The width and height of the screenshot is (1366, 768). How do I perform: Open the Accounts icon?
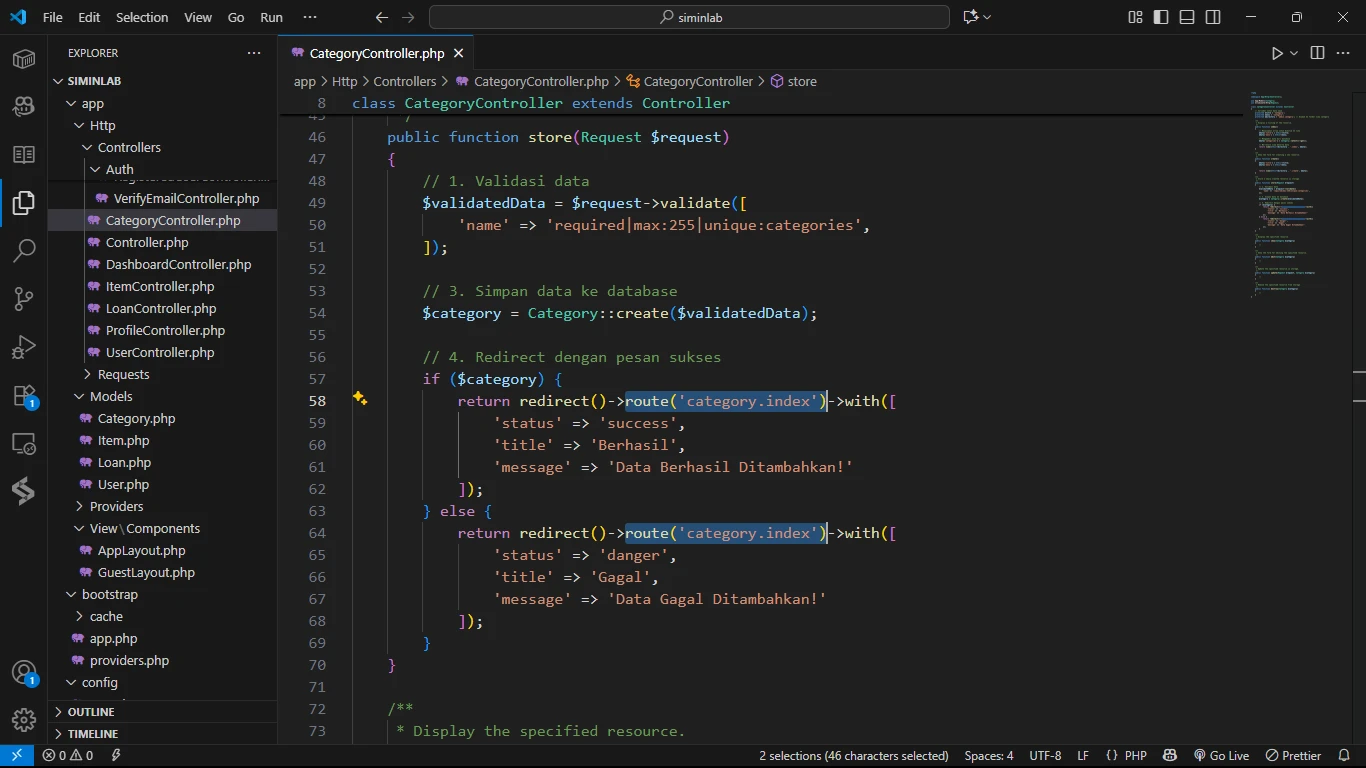24,672
